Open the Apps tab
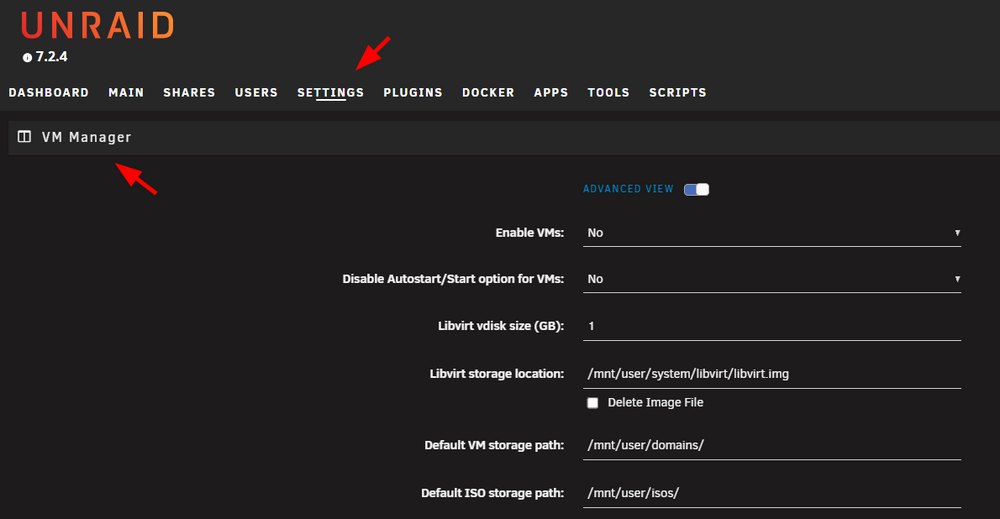This screenshot has width=1000, height=519. click(551, 92)
